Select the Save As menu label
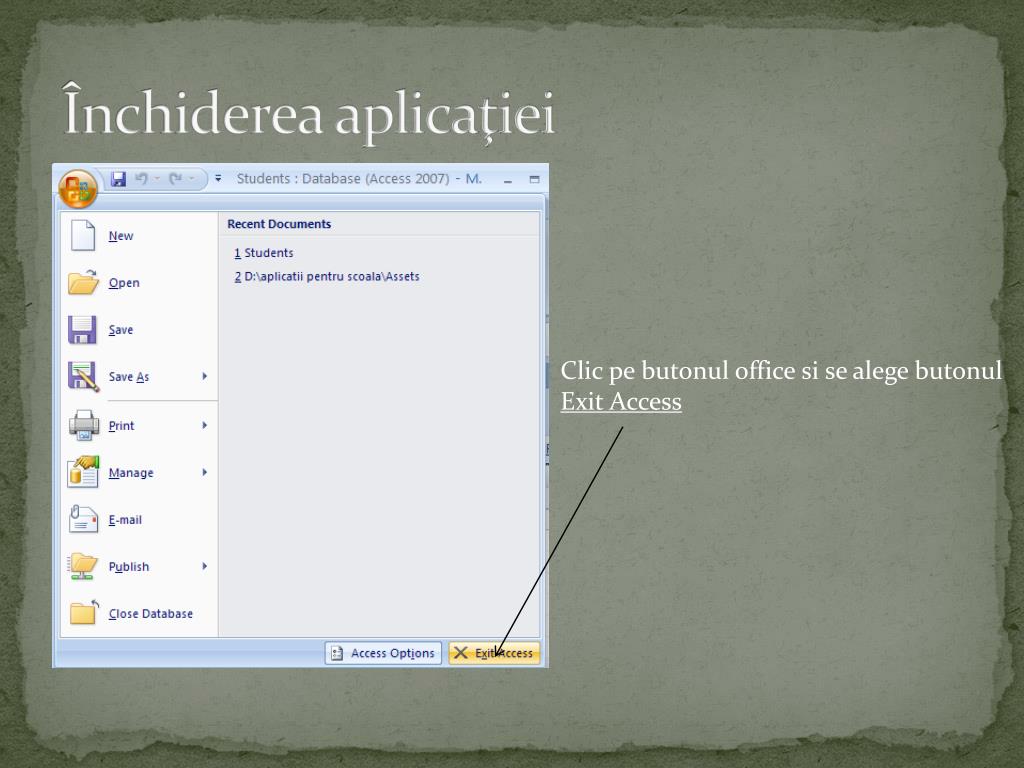 129,377
